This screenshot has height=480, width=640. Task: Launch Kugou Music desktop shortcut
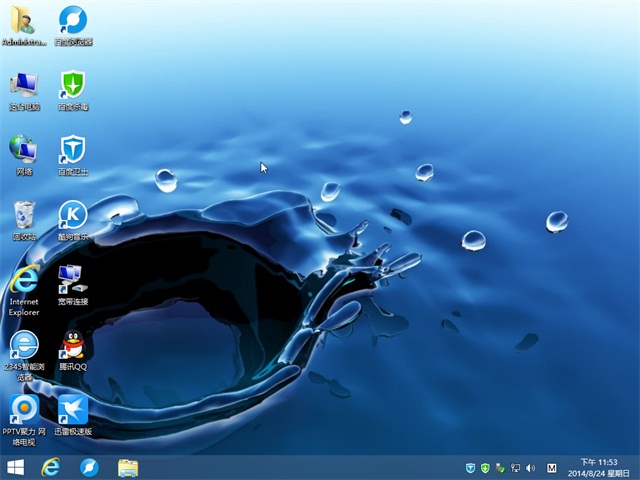tap(72, 214)
